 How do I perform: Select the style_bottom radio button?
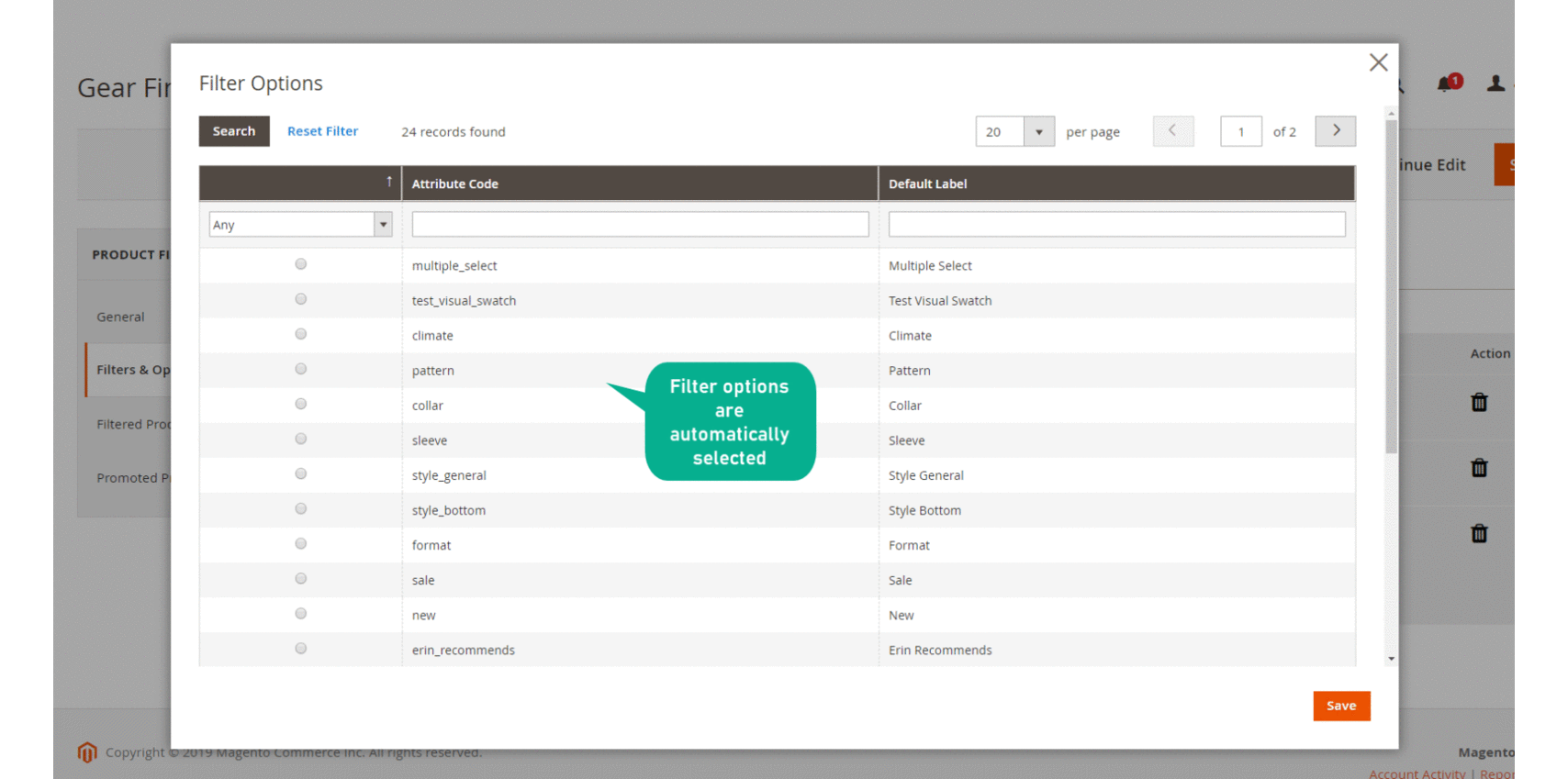tap(300, 508)
